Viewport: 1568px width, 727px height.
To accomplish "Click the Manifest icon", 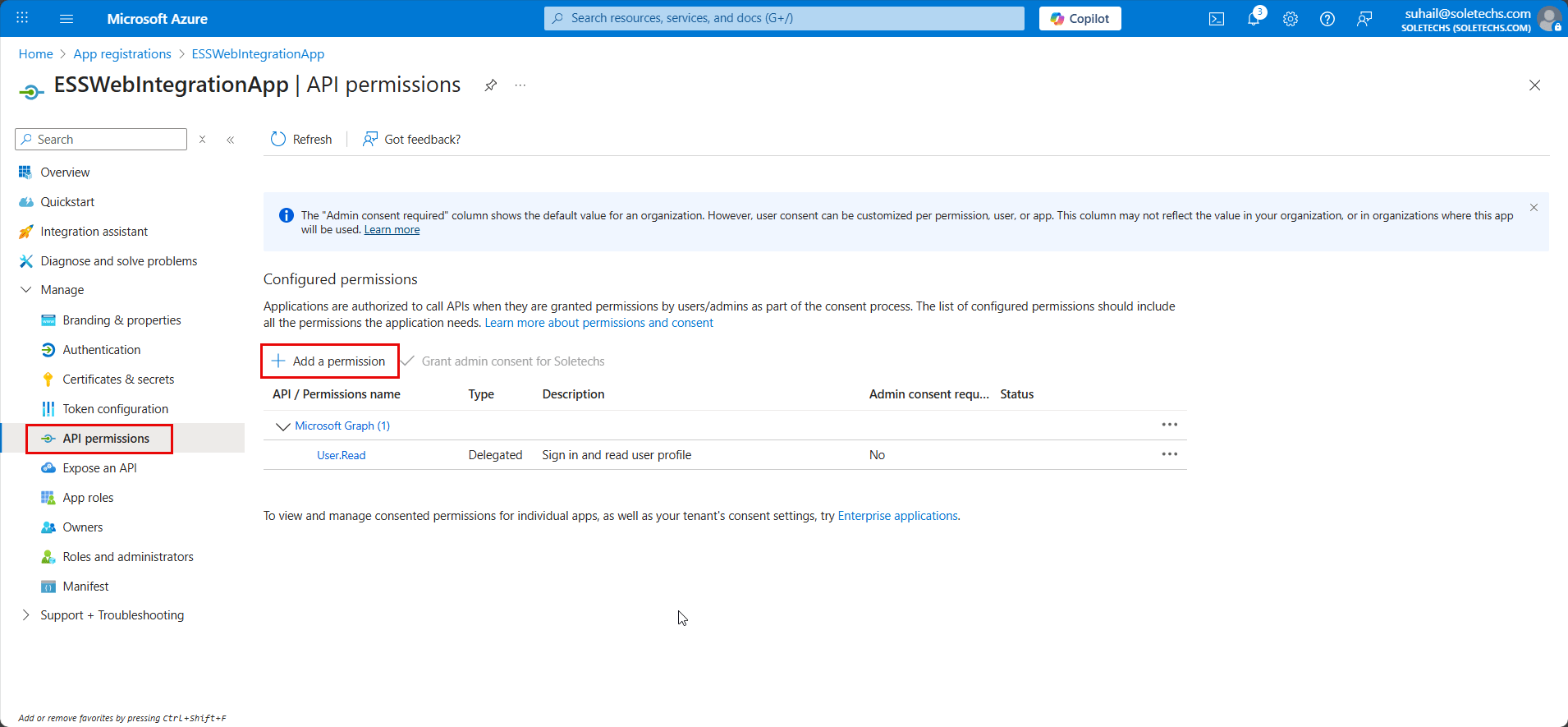I will pos(48,587).
